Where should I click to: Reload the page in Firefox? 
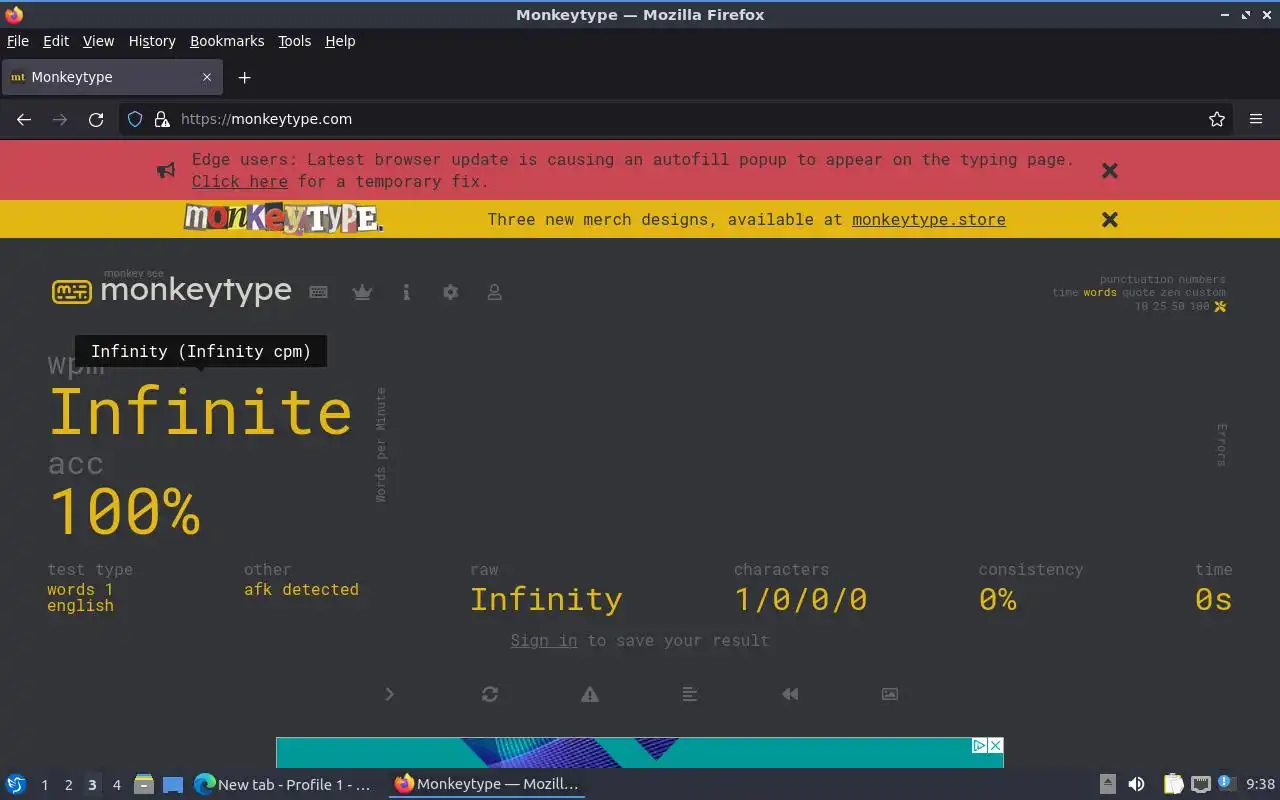click(x=96, y=119)
